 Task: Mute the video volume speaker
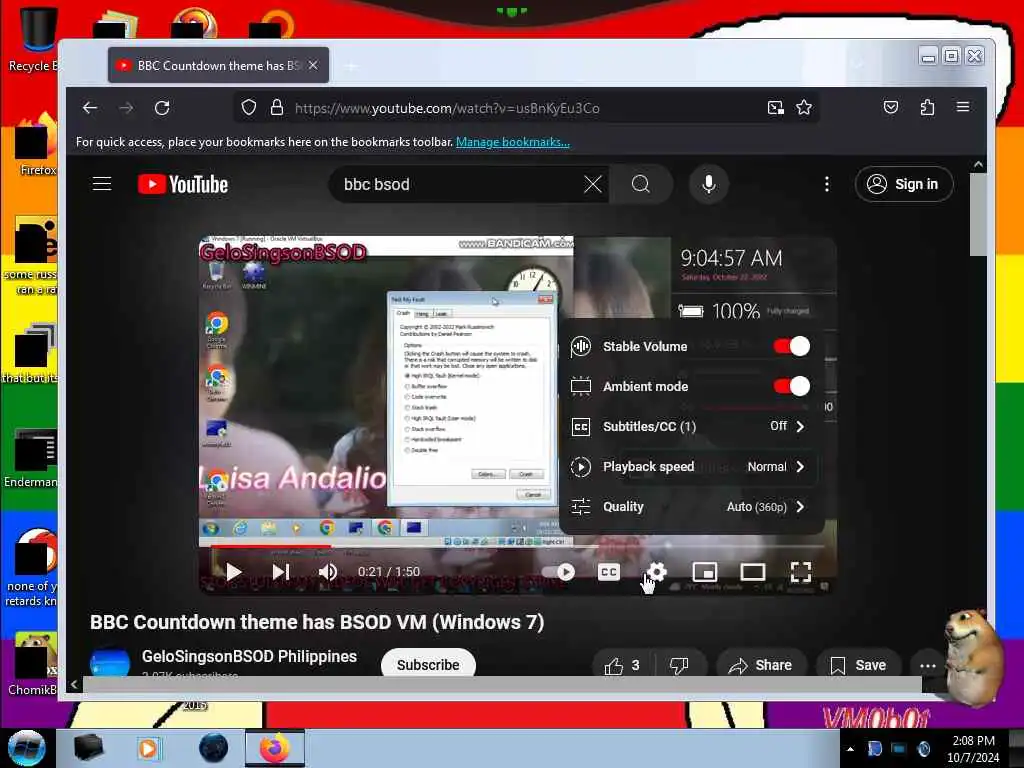[x=327, y=572]
